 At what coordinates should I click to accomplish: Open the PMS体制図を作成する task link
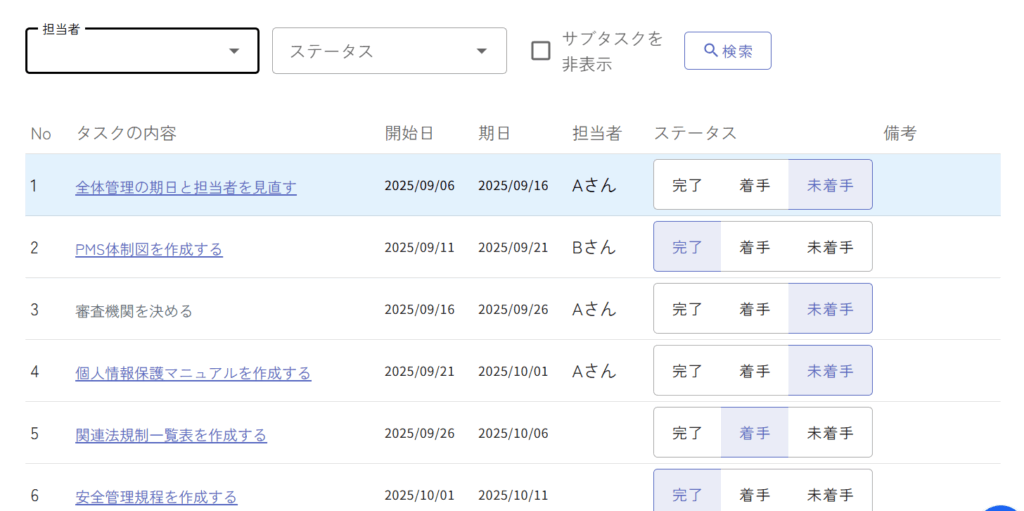pyautogui.click(x=149, y=250)
